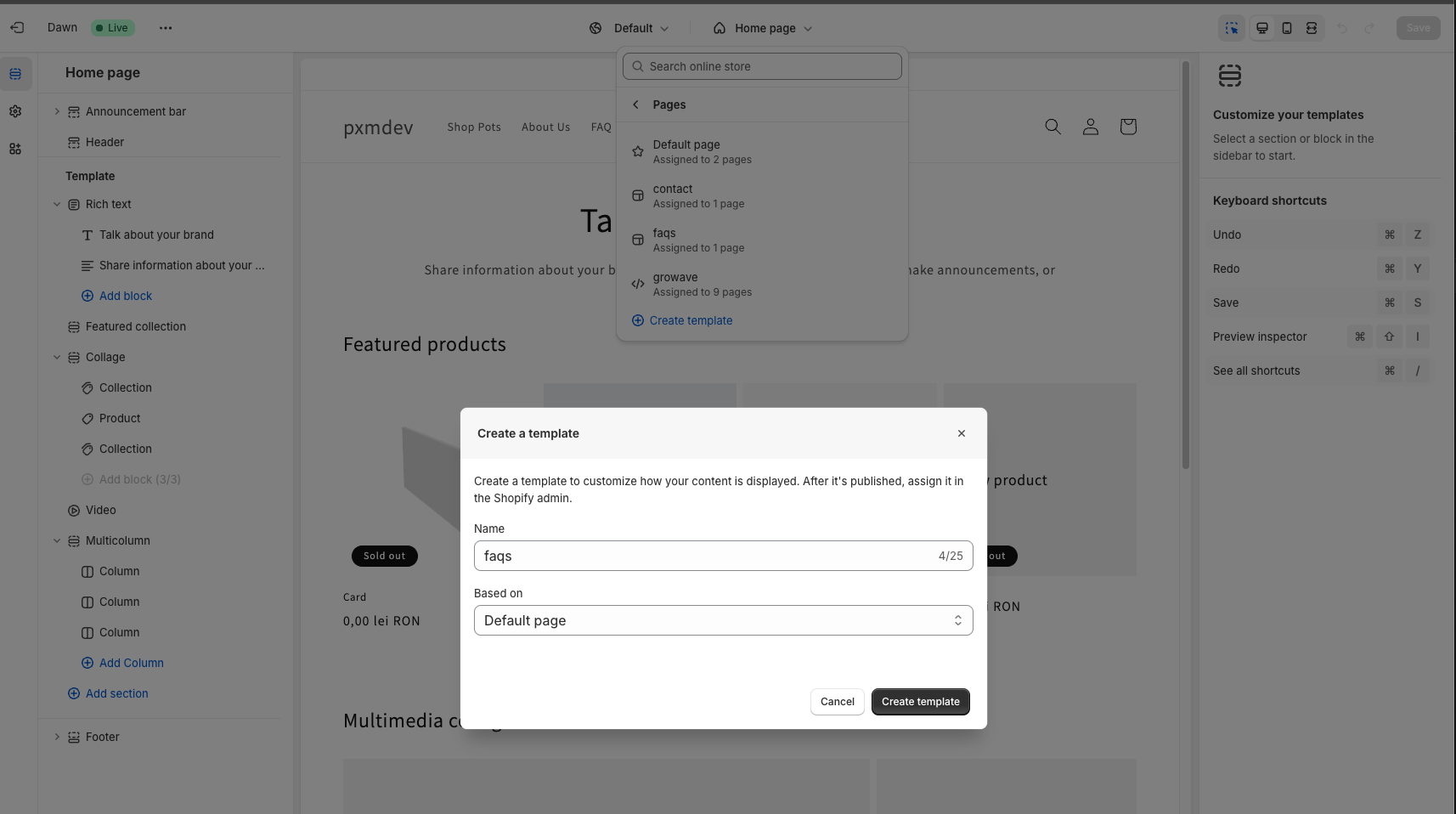The height and width of the screenshot is (814, 1456).
Task: Switch to fullscreen preview icon
Action: coord(1312,28)
